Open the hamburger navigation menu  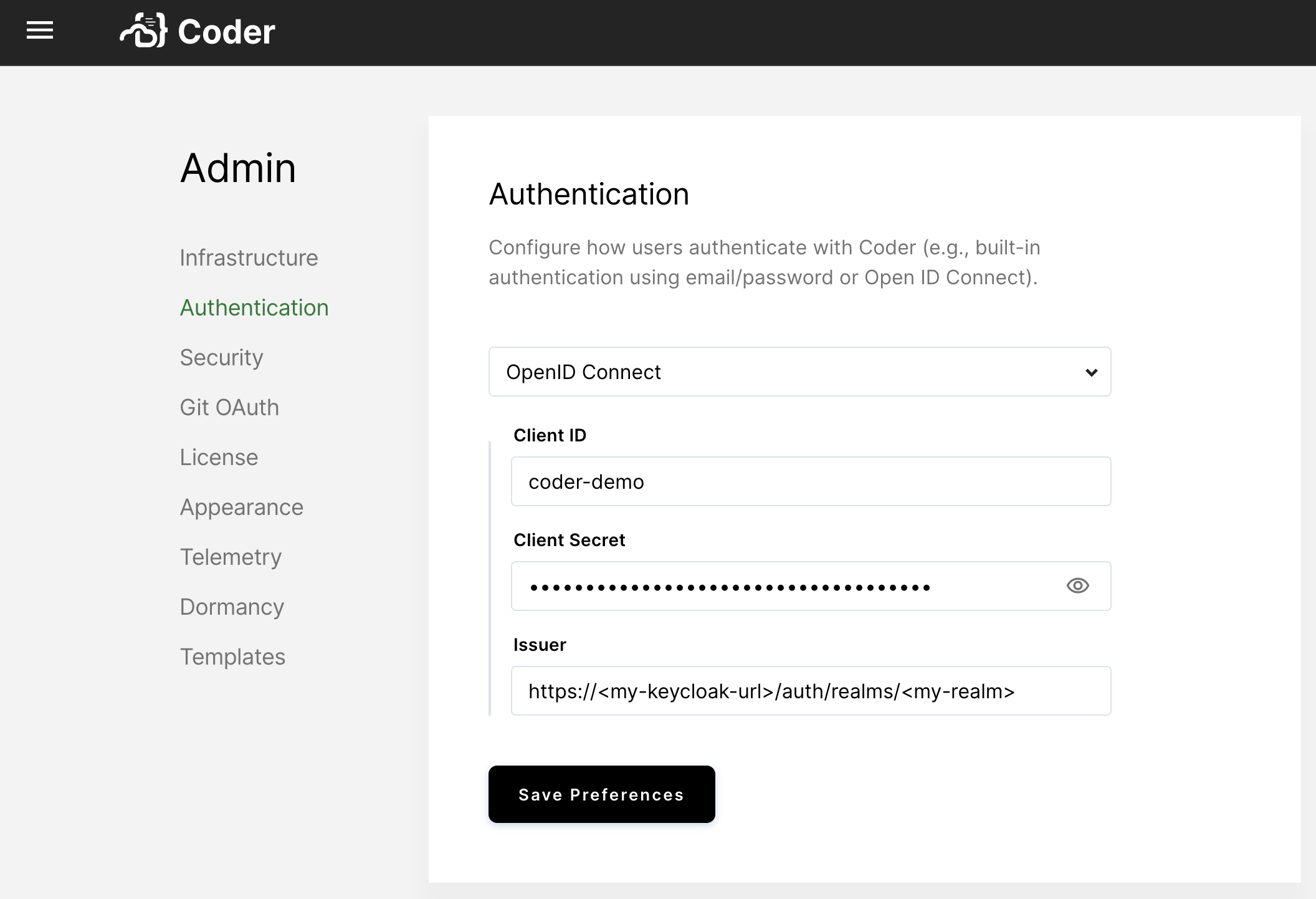click(x=40, y=31)
